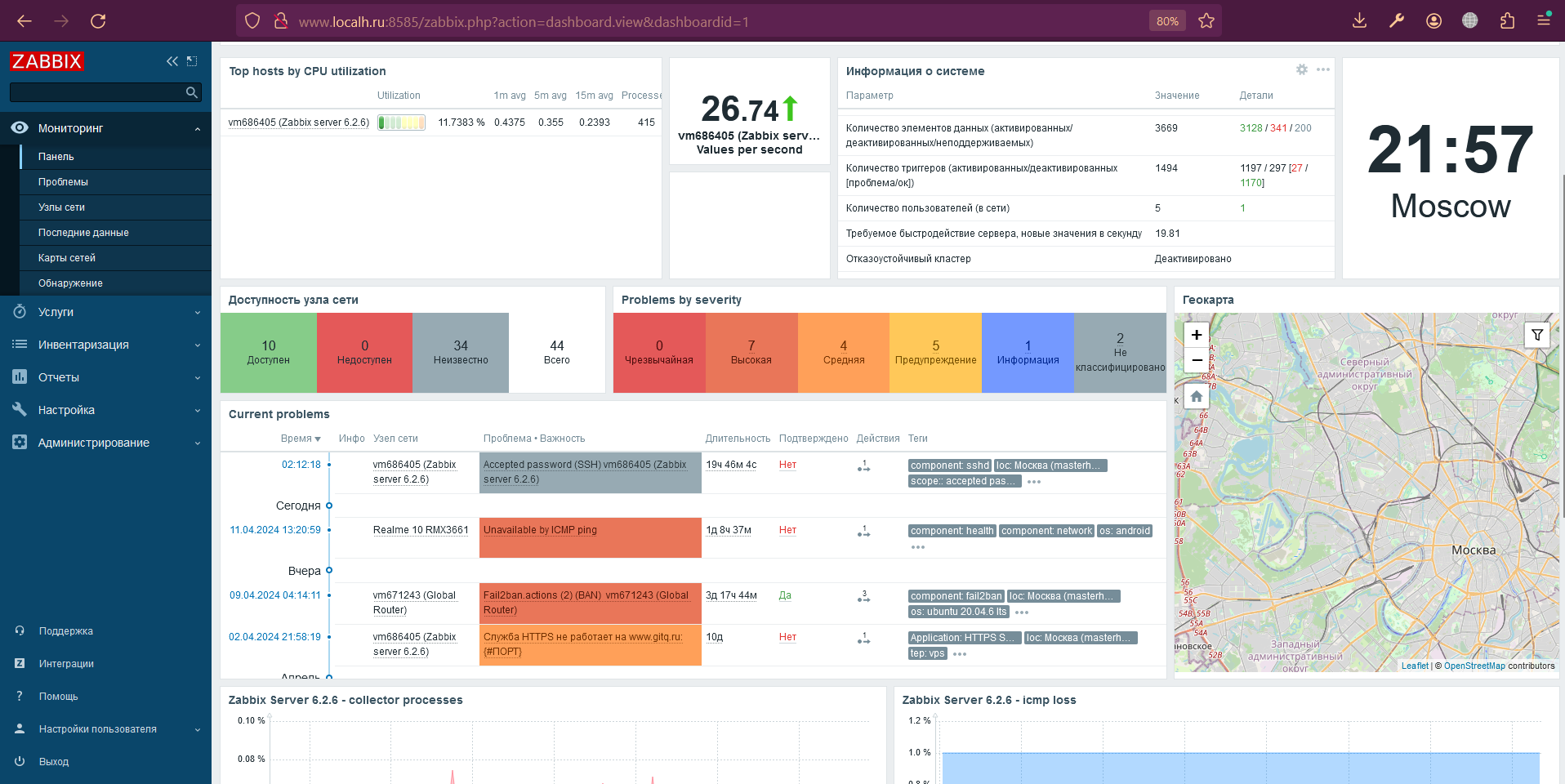Viewport: 1565px width, 784px height.
Task: Collapse the Мониторинг menu section
Action: click(x=105, y=128)
